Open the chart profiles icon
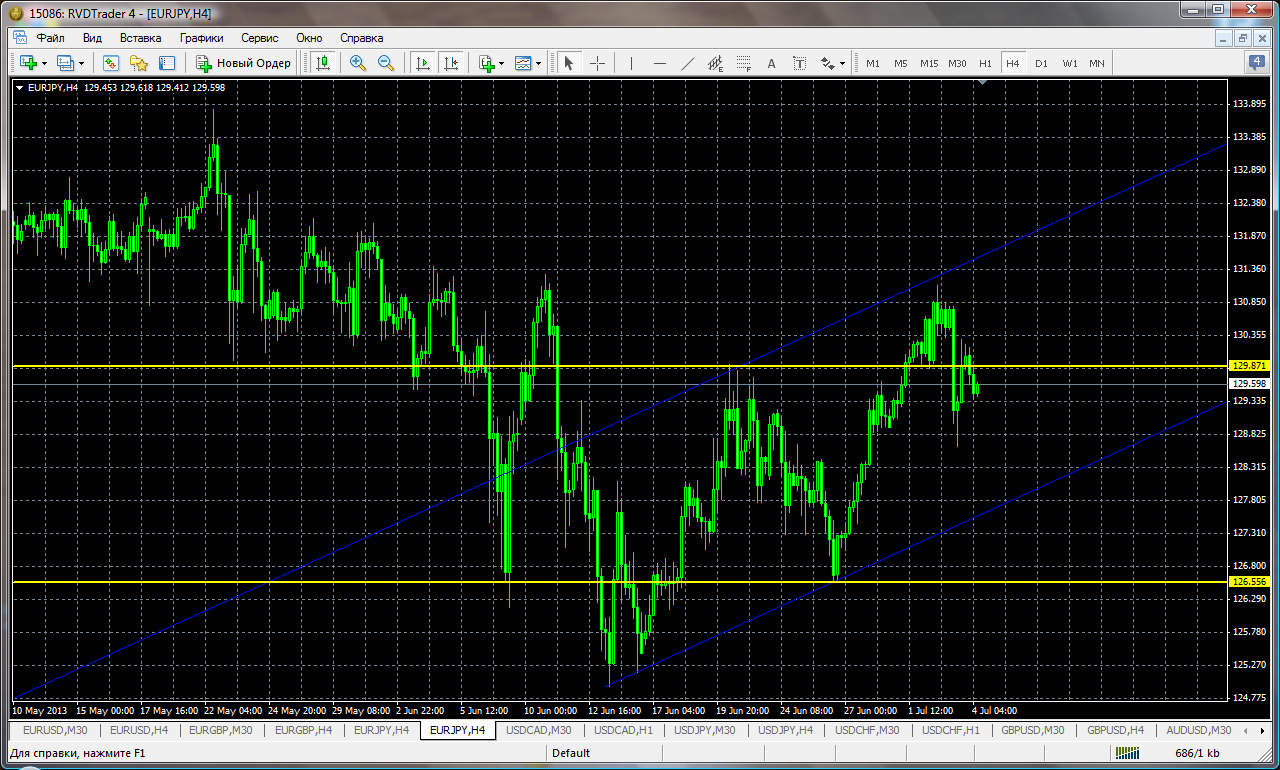 [x=66, y=63]
